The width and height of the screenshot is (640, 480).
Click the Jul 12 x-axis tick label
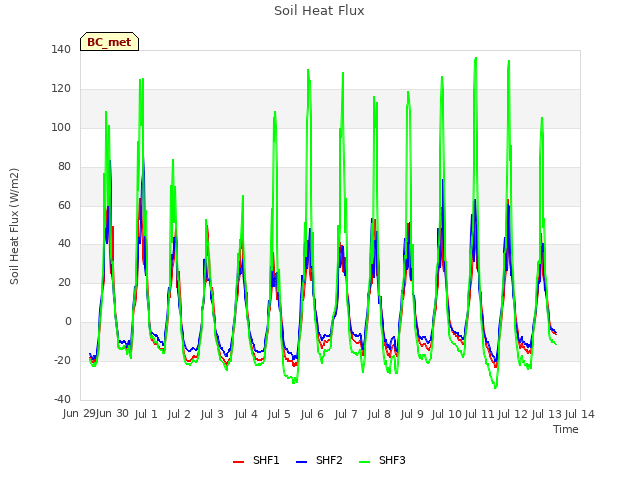[x=513, y=414]
